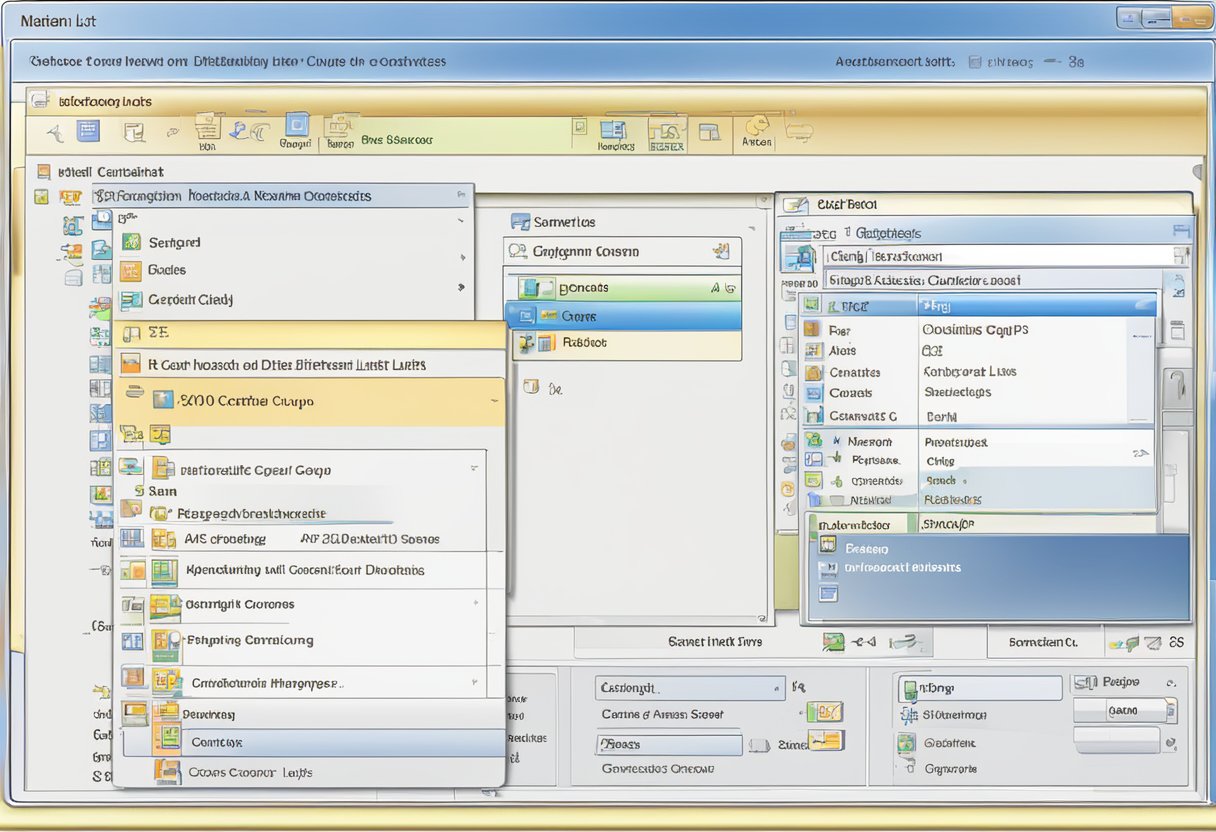
Task: Click the magnifier icon in the Gntgennn Cosen field
Action: click(x=518, y=252)
